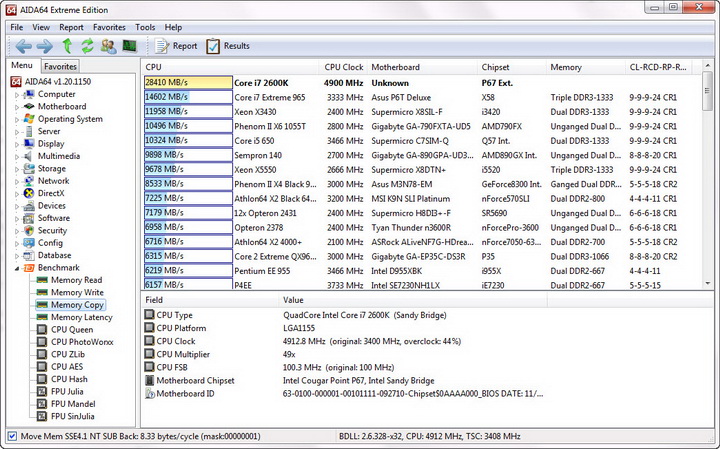Open FPU Mandel benchmark

[x=66, y=404]
